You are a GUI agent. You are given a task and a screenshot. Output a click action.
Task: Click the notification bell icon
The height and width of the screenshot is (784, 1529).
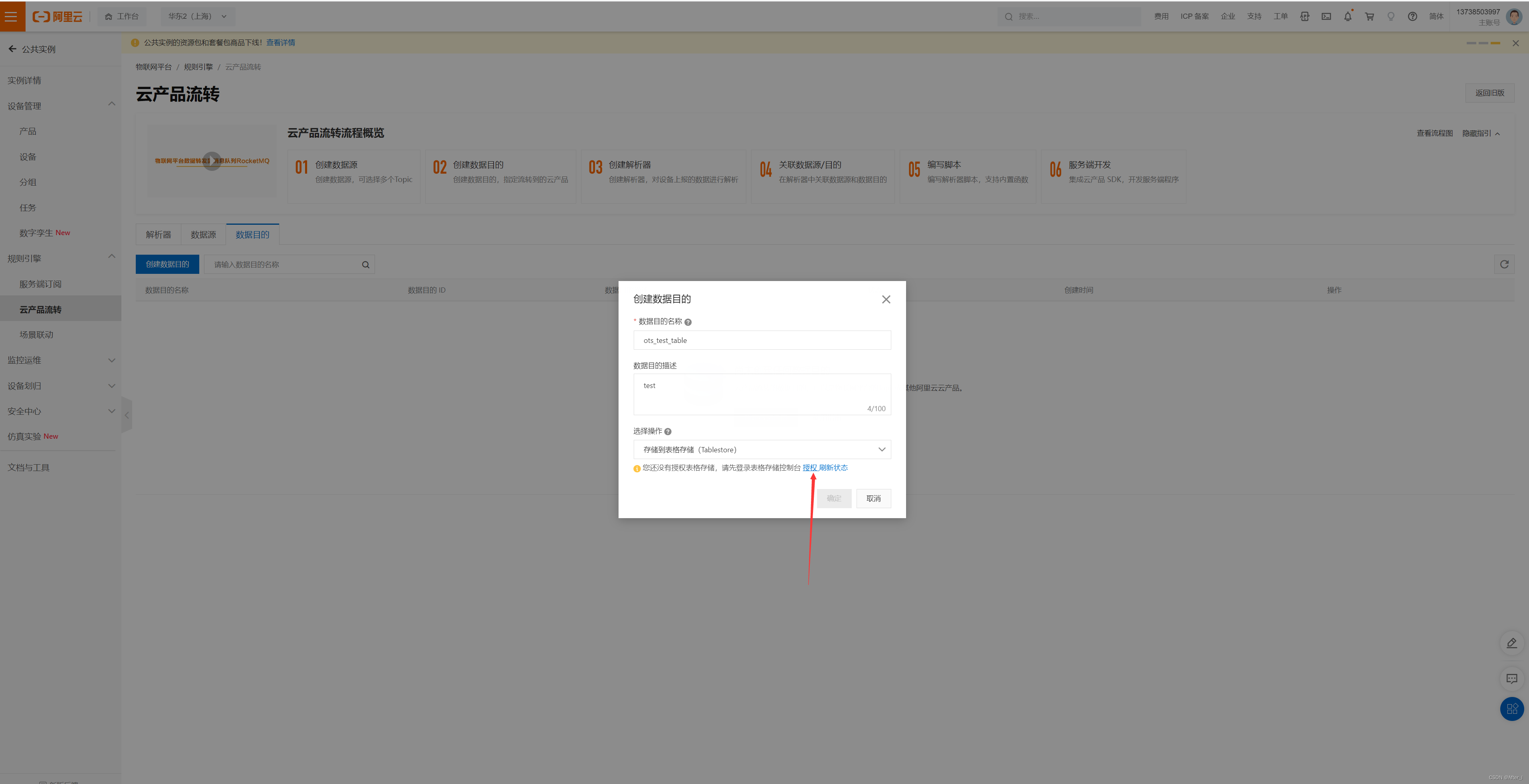tap(1347, 17)
